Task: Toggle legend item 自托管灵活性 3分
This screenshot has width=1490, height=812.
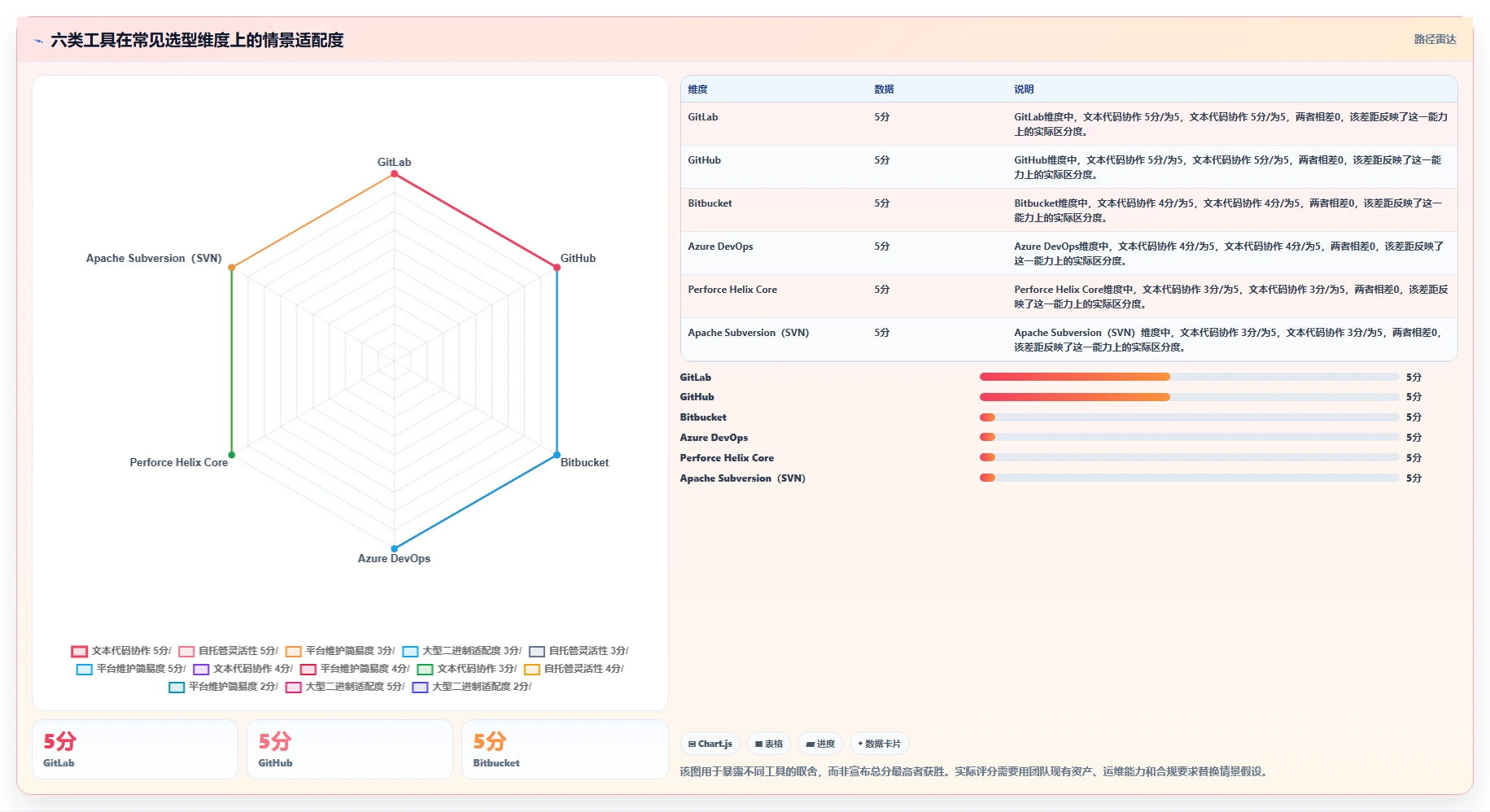Action: (579, 651)
